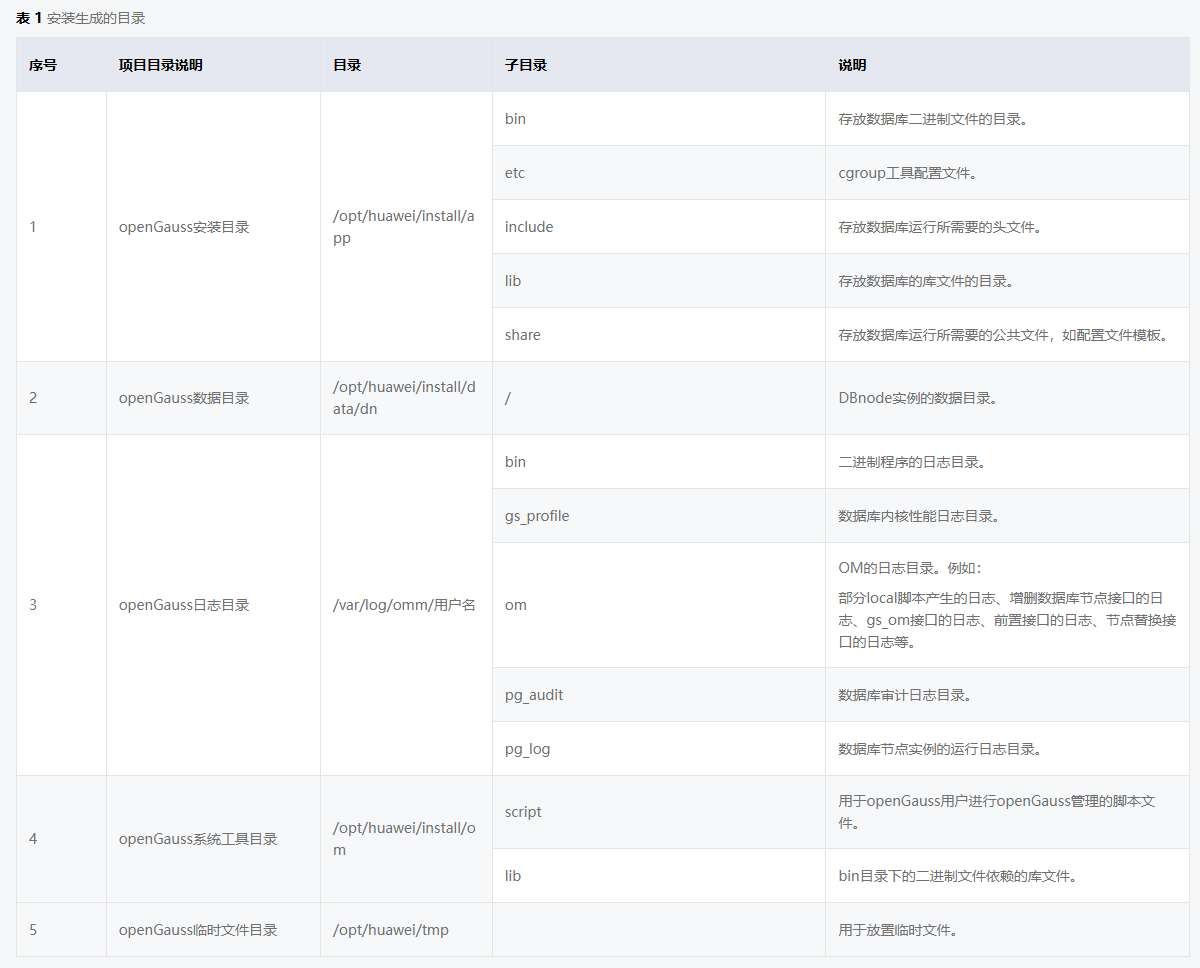Viewport: 1200px width, 968px height.
Task: Select the description '用于openGauss用户进行openGauss管理的脚本文件'
Action: pyautogui.click(x=998, y=812)
